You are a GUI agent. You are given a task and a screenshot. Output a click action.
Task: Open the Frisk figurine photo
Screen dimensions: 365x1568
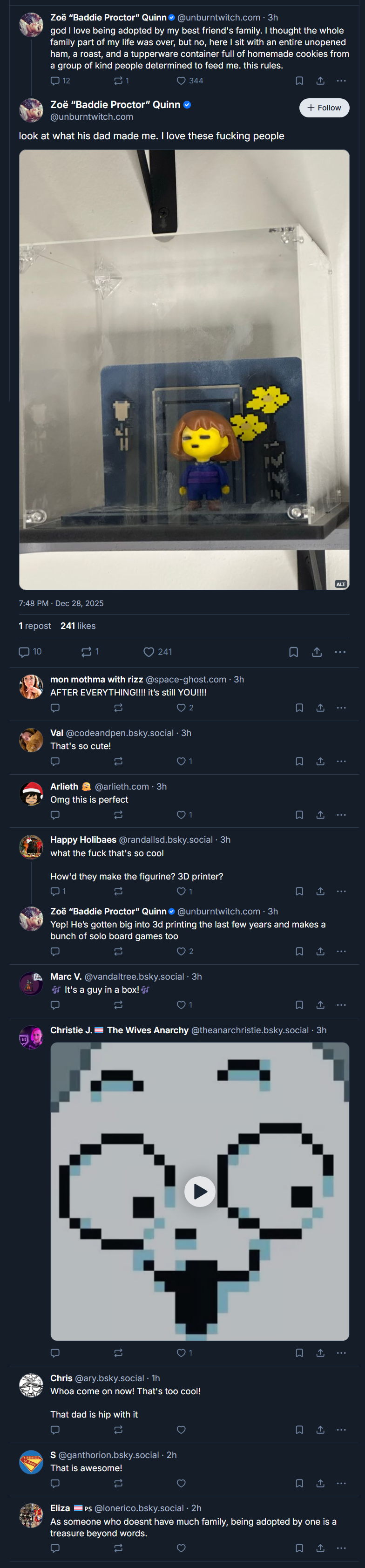click(x=184, y=370)
